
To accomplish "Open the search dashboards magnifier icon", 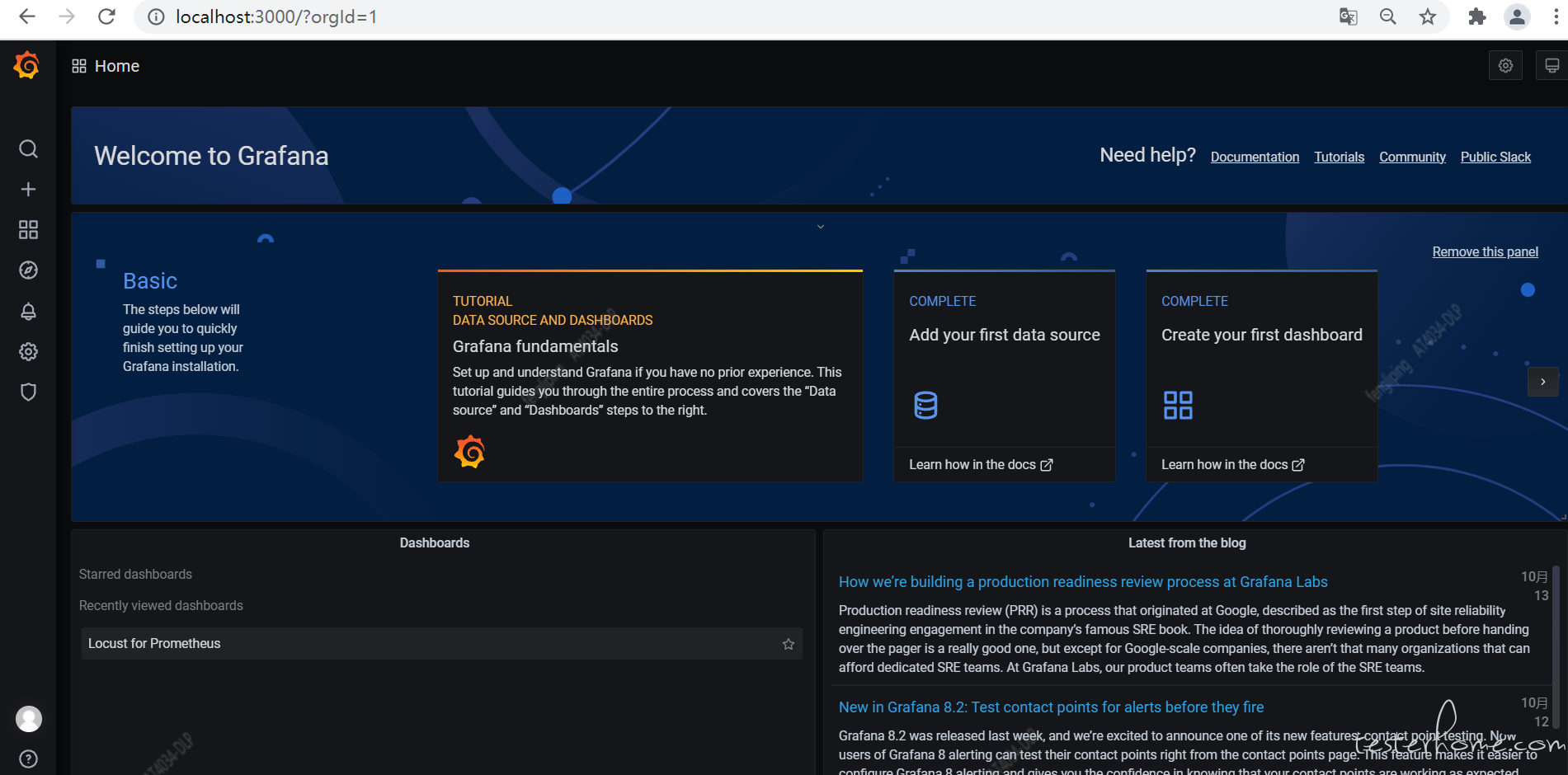I will [28, 149].
